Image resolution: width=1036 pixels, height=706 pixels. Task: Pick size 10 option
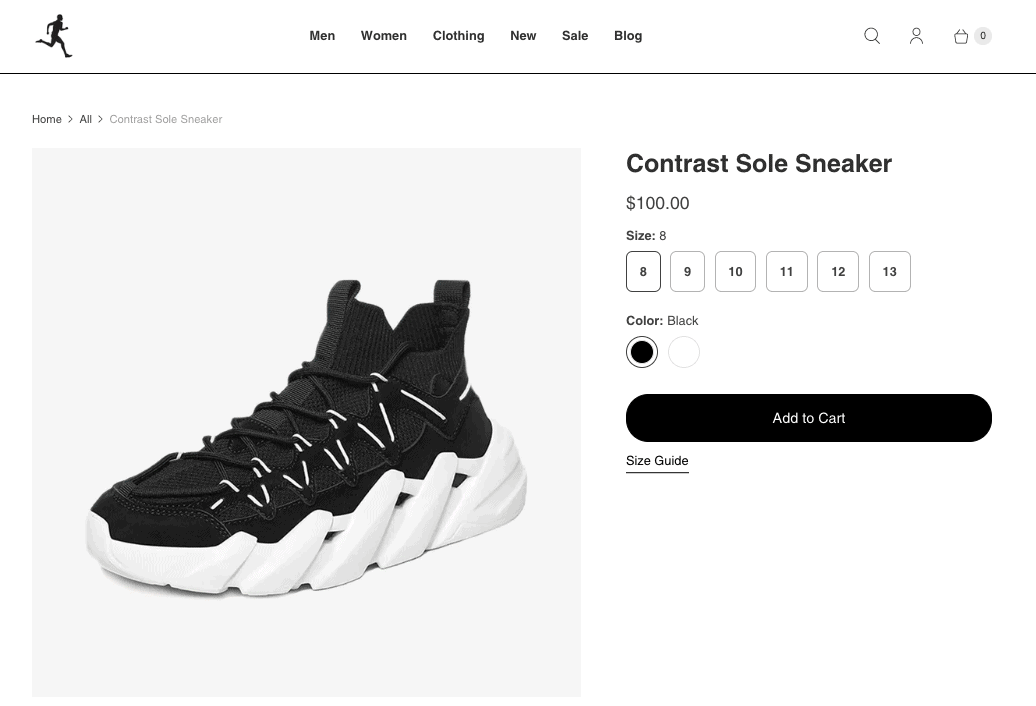tap(735, 271)
